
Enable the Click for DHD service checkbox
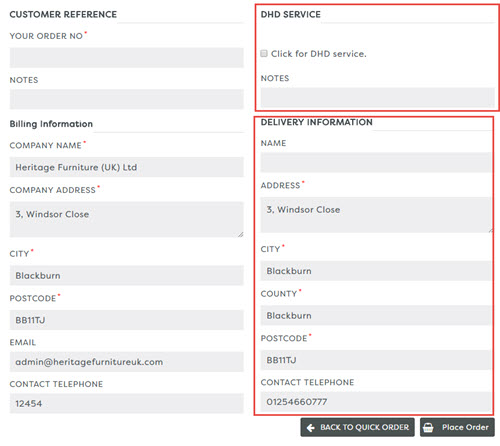(264, 53)
